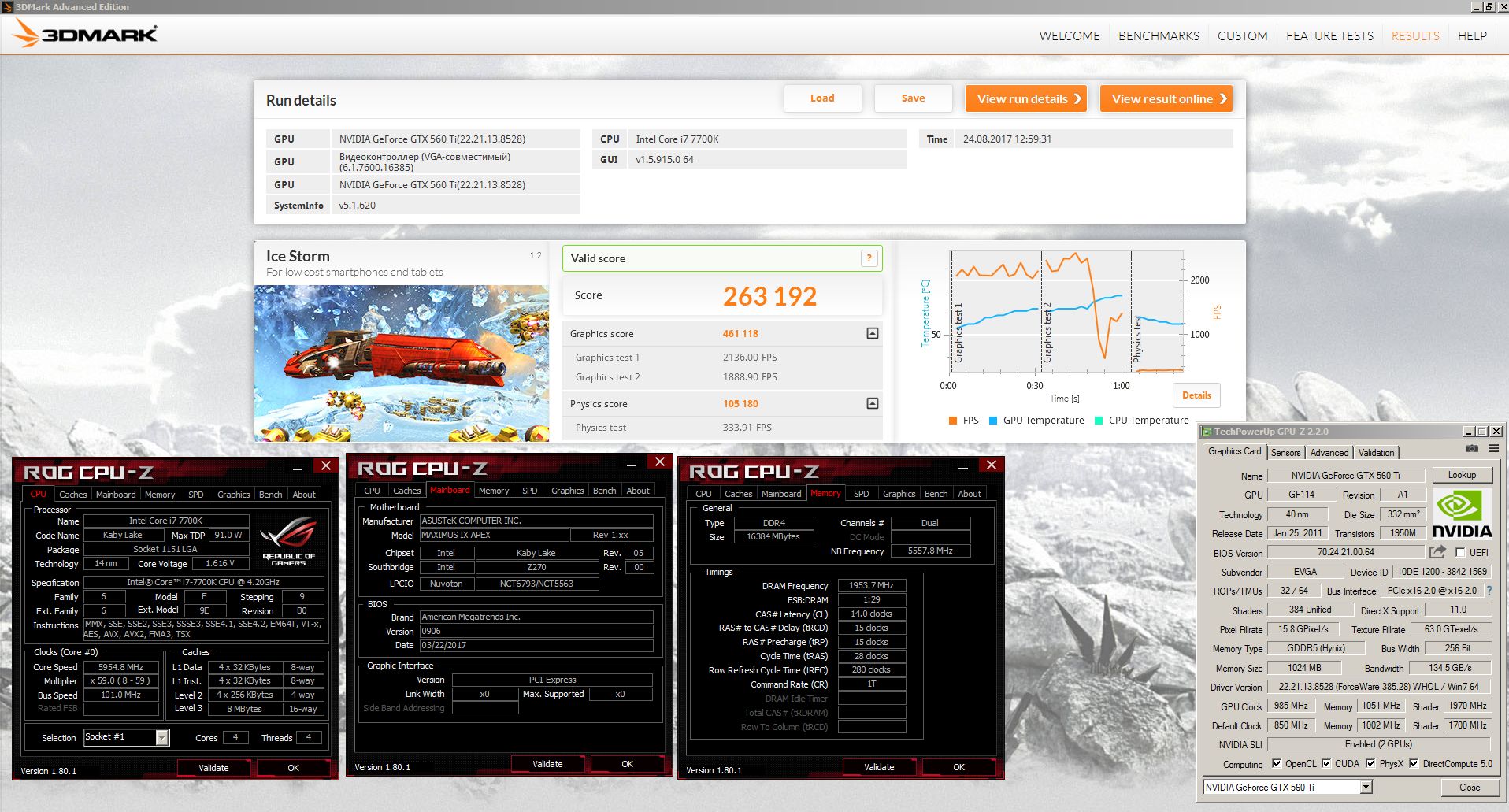Click the Close button in GPU-Z
Viewport: 1509px width, 812px height.
click(1469, 787)
